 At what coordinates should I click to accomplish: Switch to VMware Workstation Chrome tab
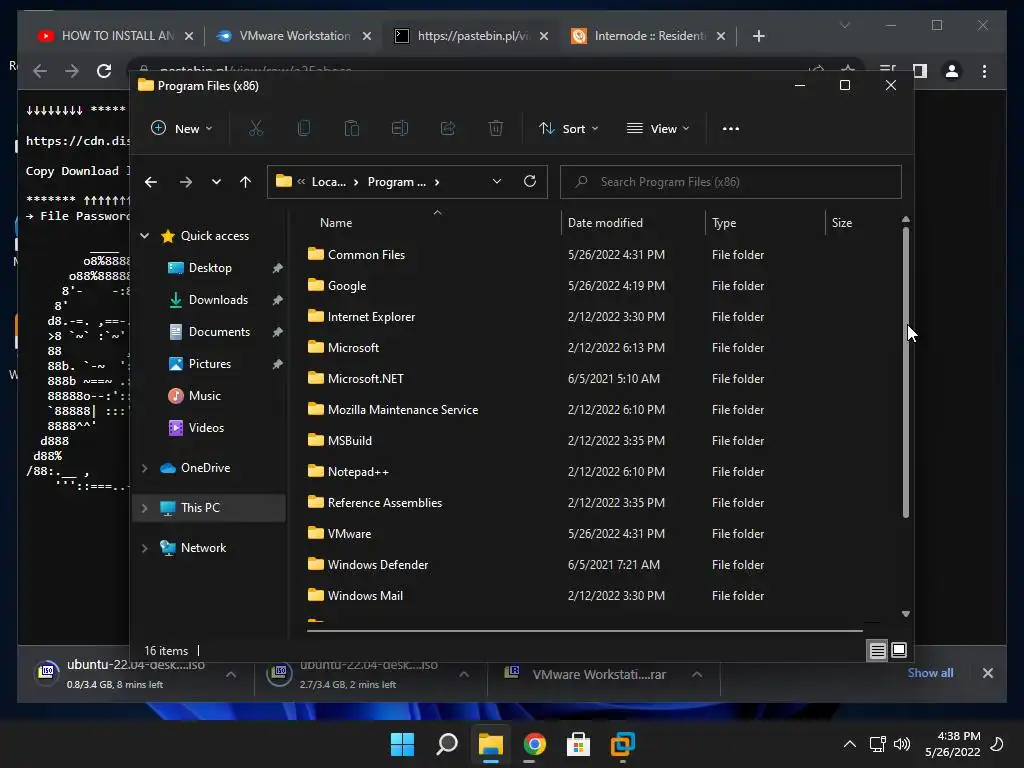click(x=293, y=36)
